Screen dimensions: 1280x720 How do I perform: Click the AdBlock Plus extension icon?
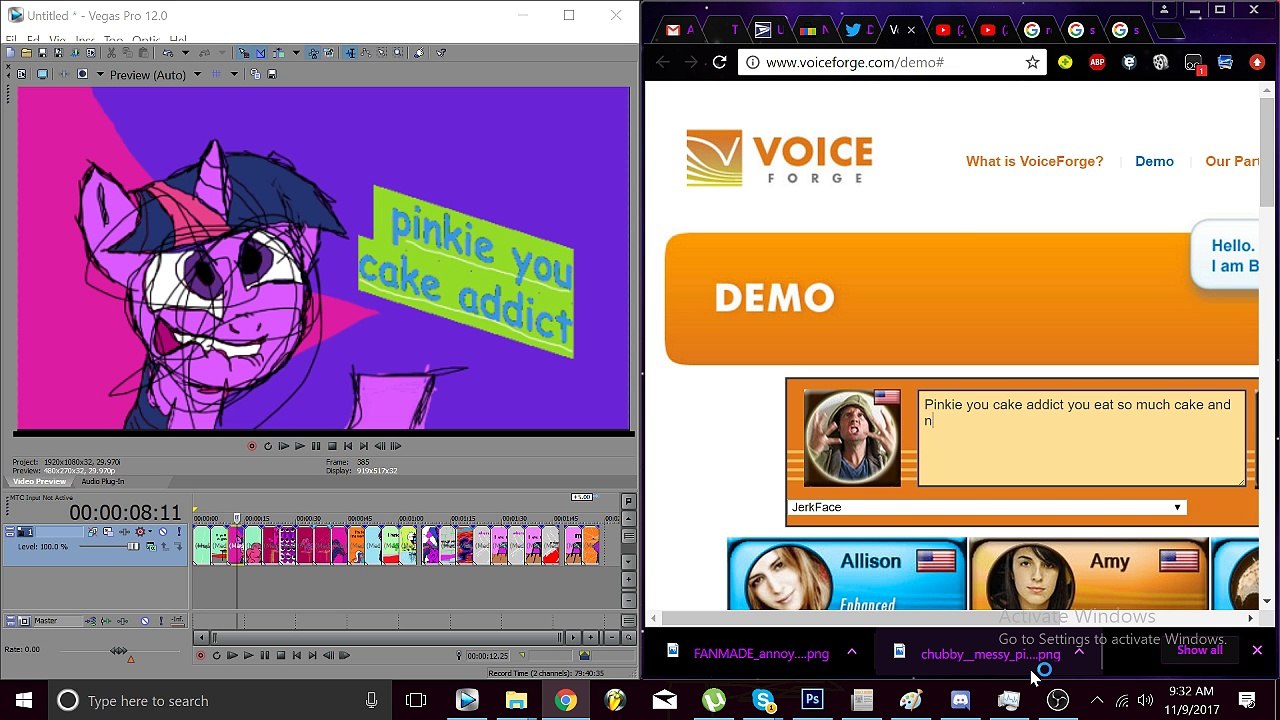(1097, 62)
